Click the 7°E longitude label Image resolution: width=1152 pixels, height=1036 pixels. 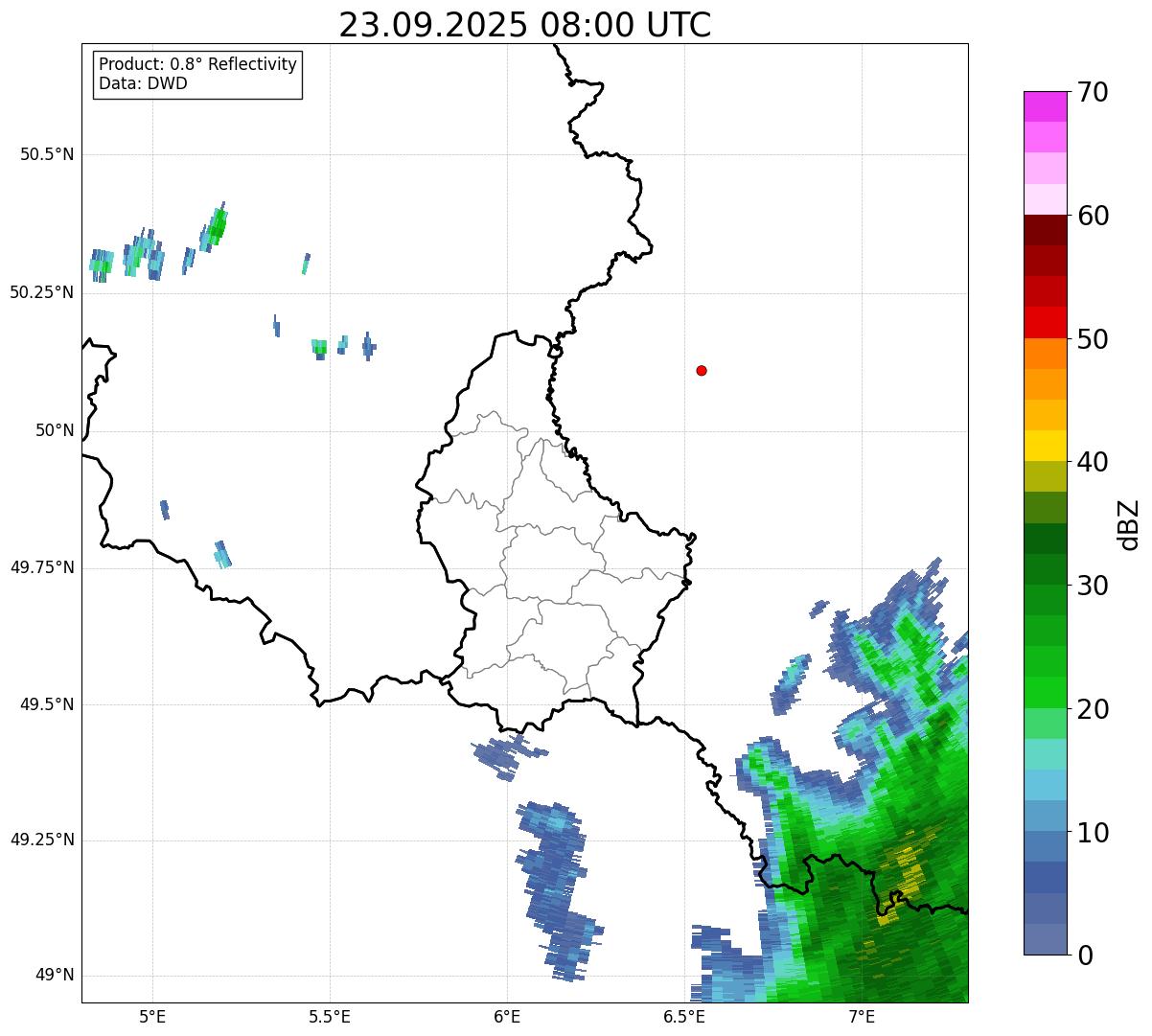click(862, 1017)
